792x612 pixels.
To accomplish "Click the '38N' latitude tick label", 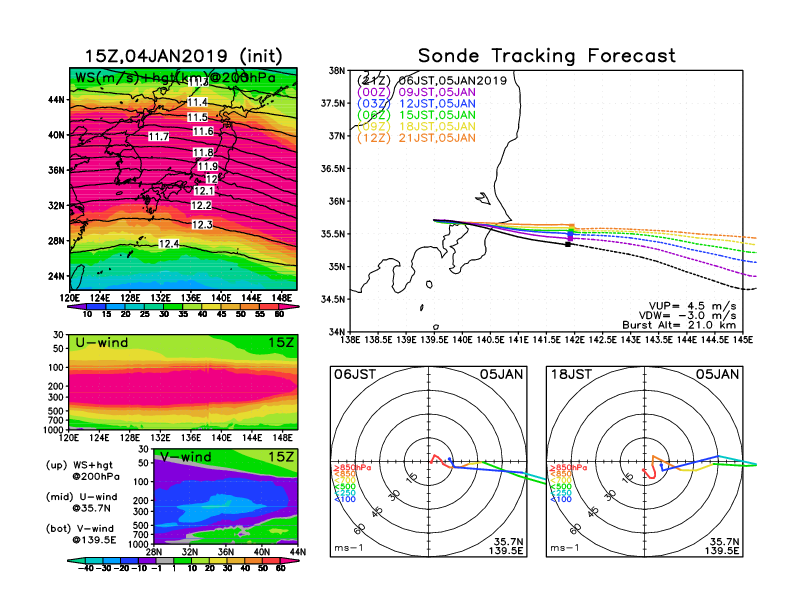I will [x=336, y=71].
